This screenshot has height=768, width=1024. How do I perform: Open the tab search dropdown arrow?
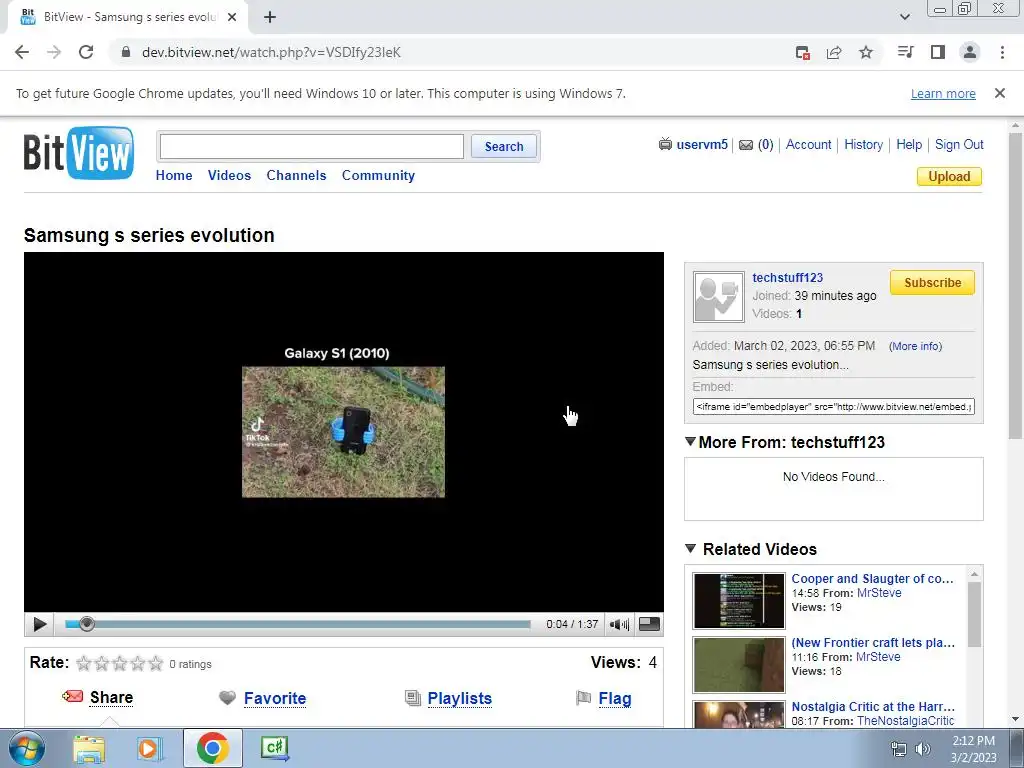point(904,17)
